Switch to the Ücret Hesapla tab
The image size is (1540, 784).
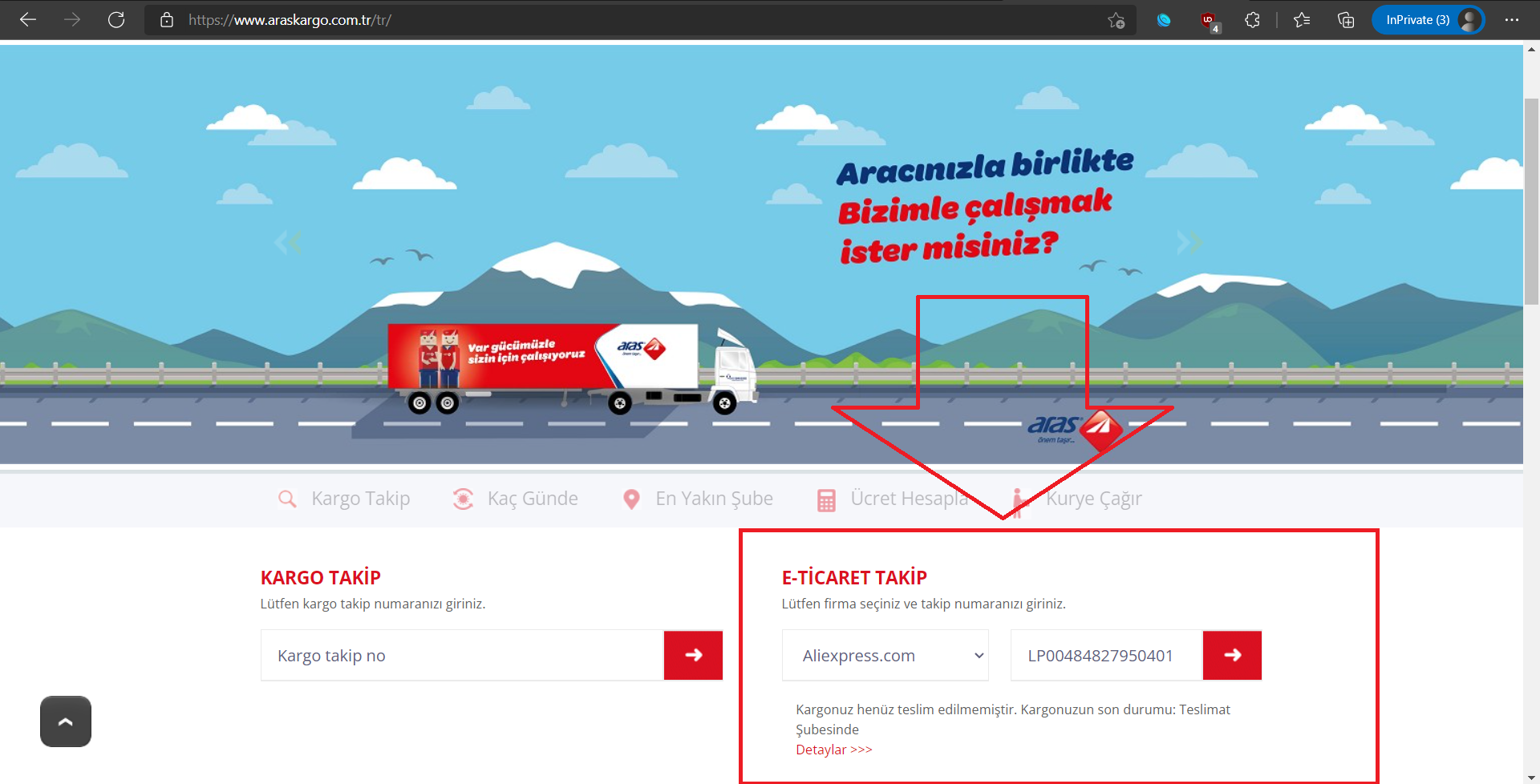(892, 499)
